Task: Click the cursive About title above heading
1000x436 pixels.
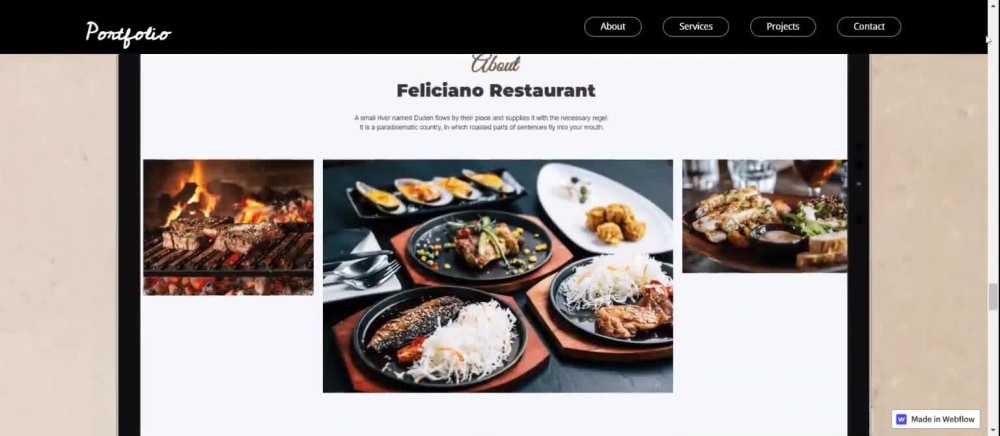Action: (496, 63)
